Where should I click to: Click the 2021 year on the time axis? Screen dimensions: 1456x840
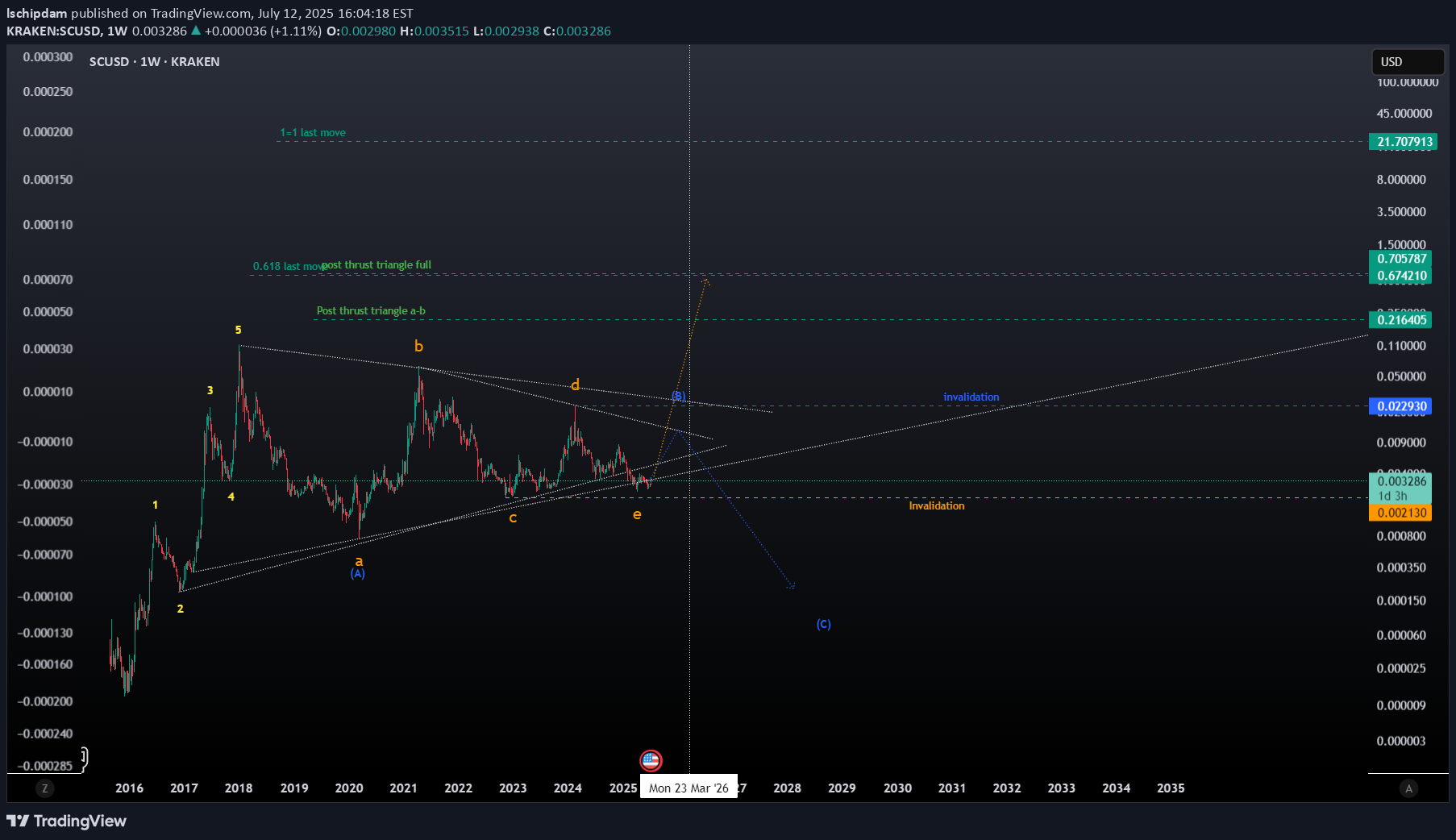403,788
